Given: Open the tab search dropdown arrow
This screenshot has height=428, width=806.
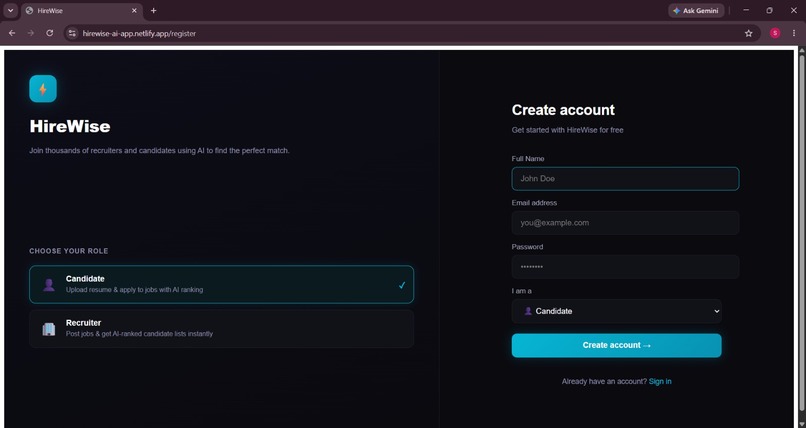Looking at the screenshot, I should 10,10.
